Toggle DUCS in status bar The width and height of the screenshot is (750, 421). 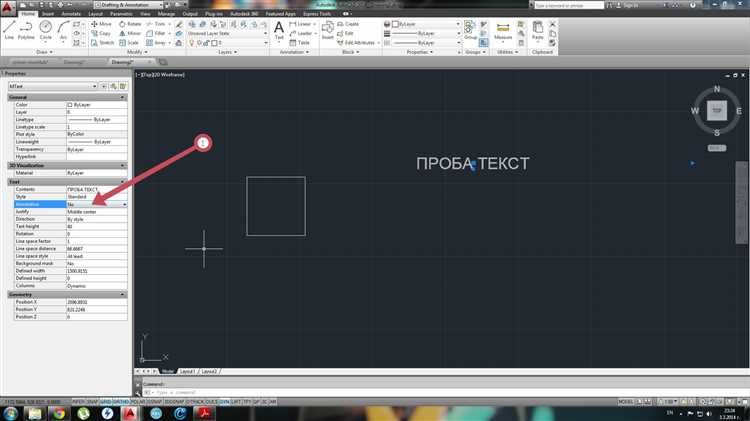(x=211, y=402)
